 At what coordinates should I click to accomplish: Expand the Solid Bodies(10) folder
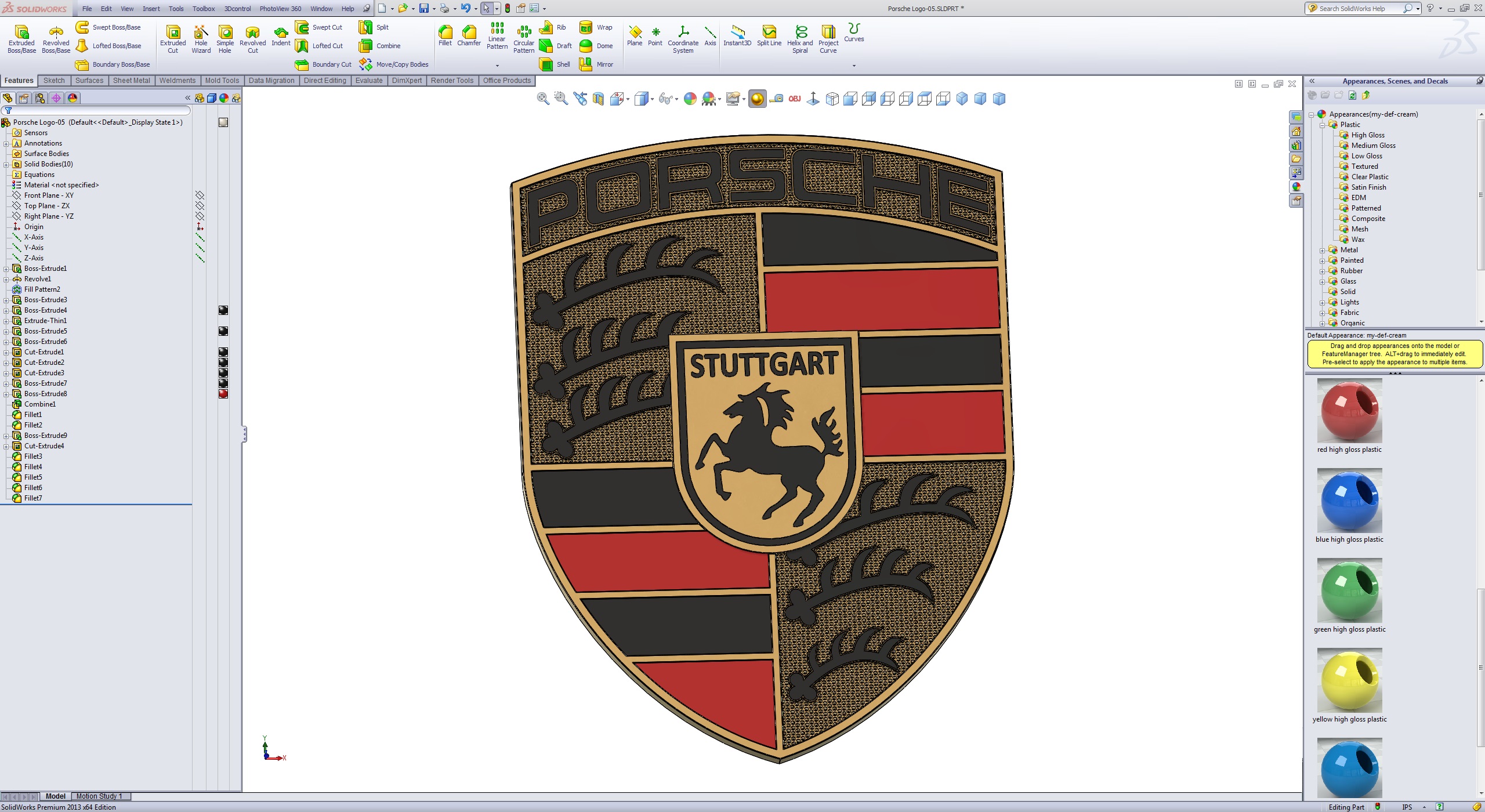click(6, 165)
